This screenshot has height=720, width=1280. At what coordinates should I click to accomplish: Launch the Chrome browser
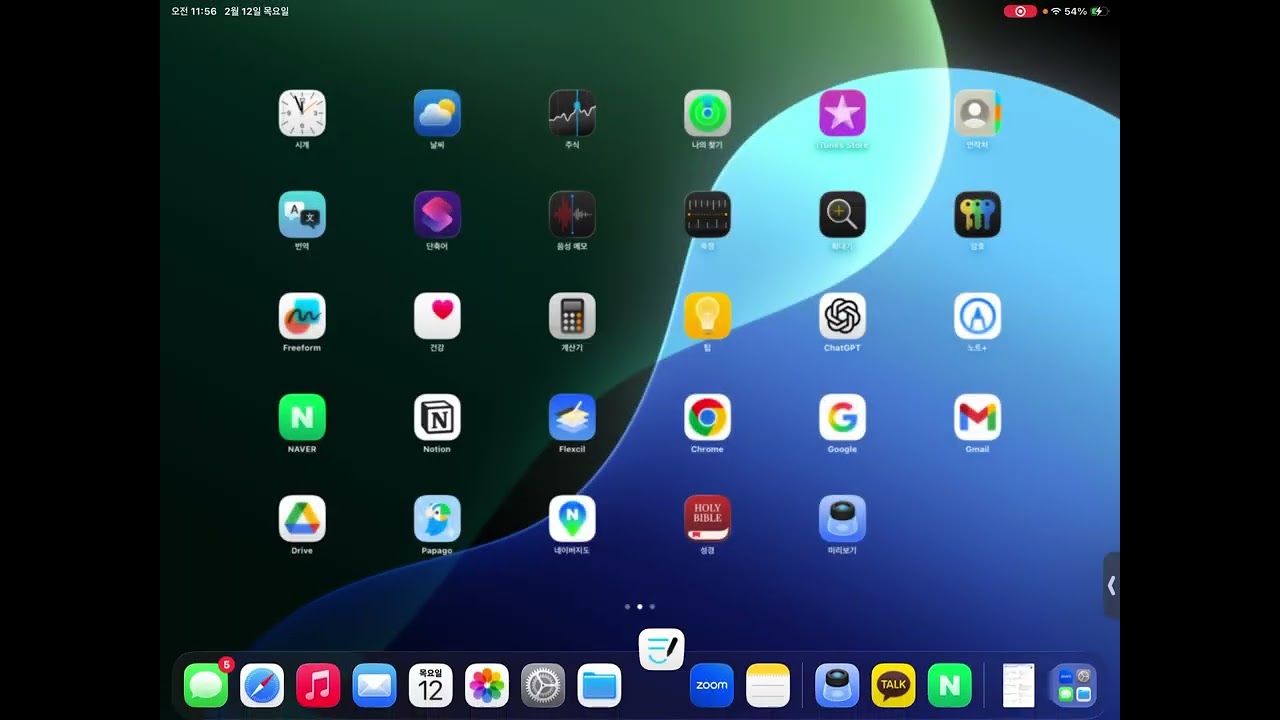click(x=707, y=417)
